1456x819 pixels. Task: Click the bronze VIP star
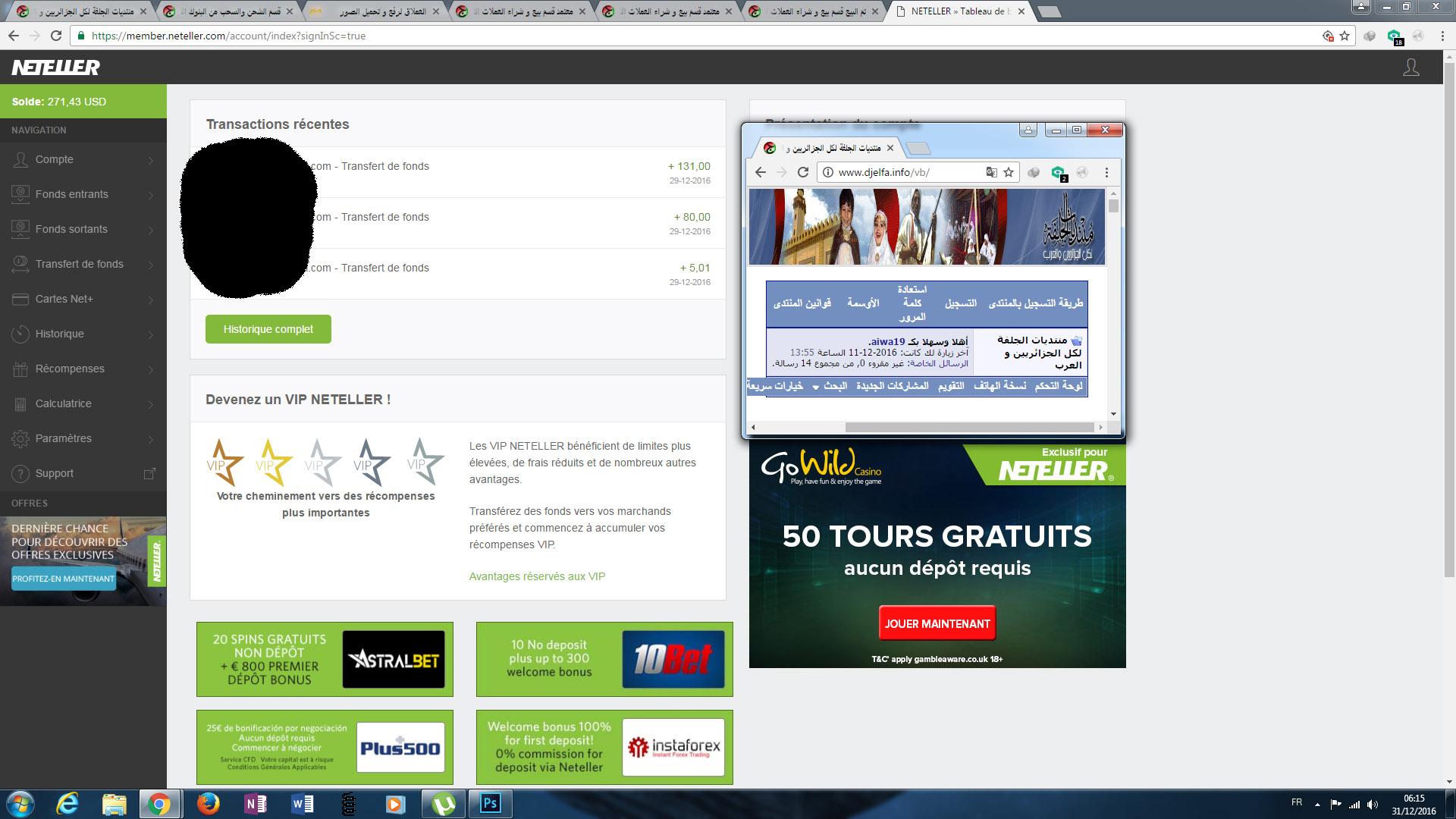coord(224,461)
